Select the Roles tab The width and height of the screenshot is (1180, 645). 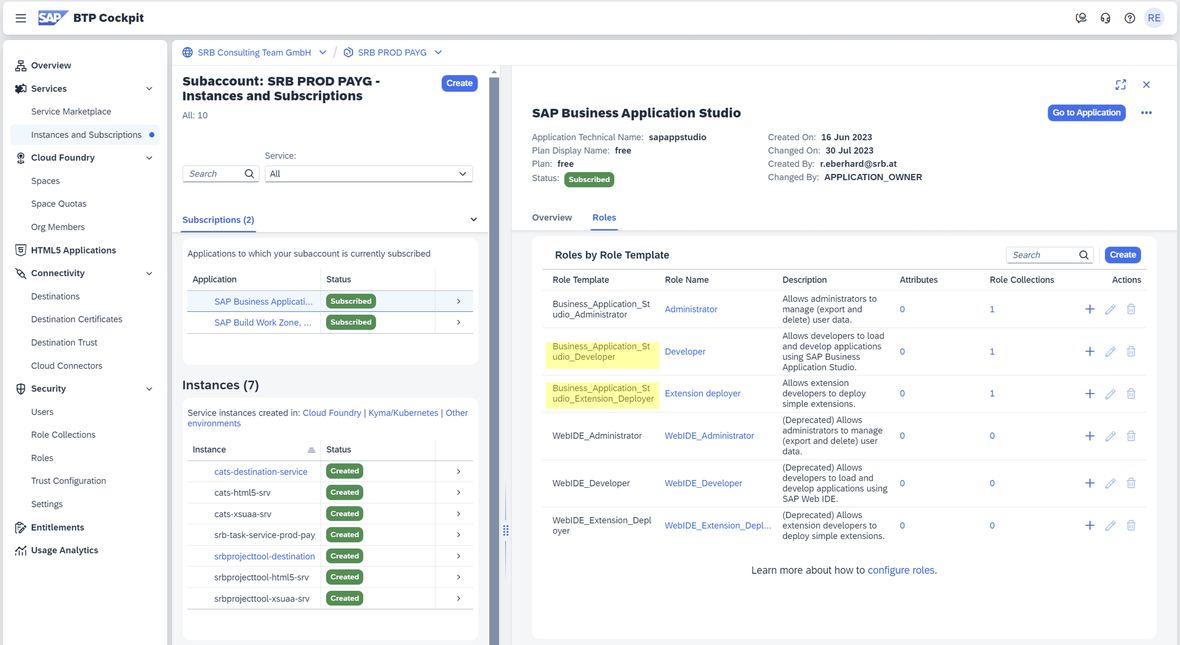click(604, 218)
